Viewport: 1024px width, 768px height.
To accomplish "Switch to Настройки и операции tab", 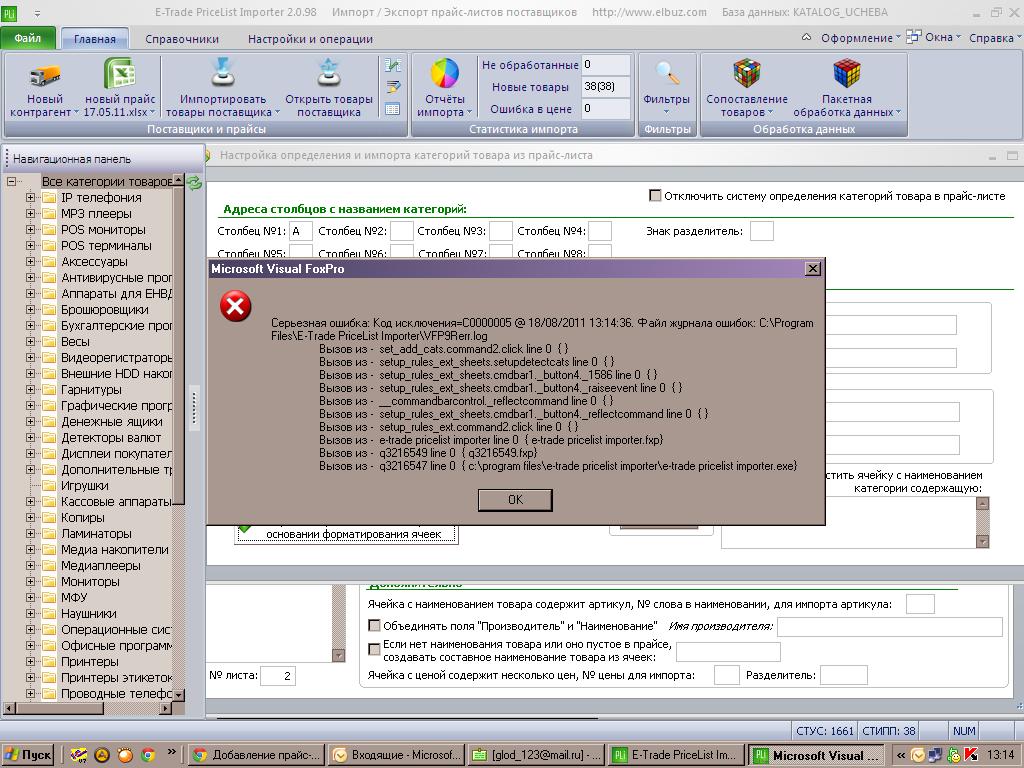I will pos(310,39).
